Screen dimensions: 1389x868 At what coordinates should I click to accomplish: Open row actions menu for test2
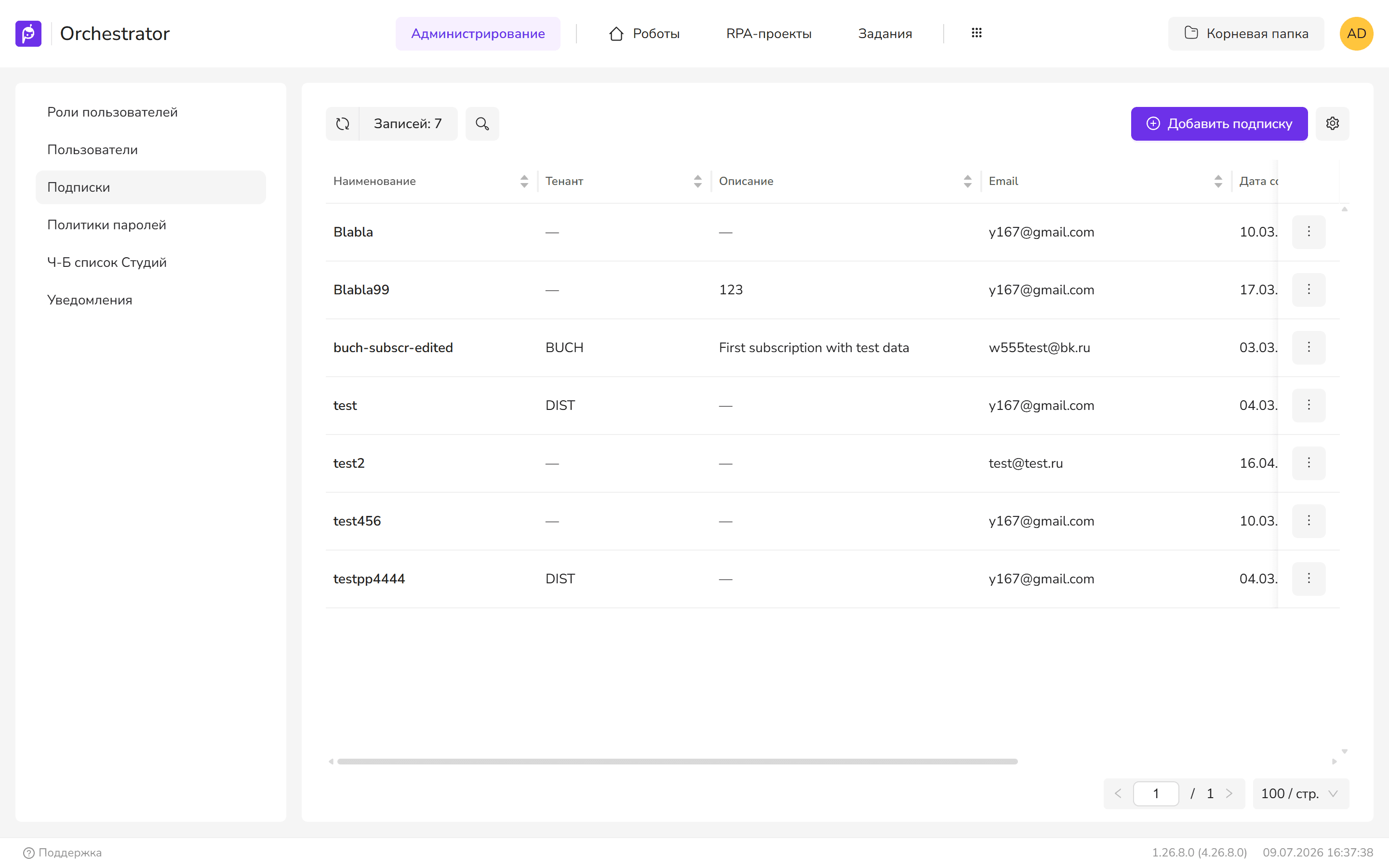tap(1309, 463)
